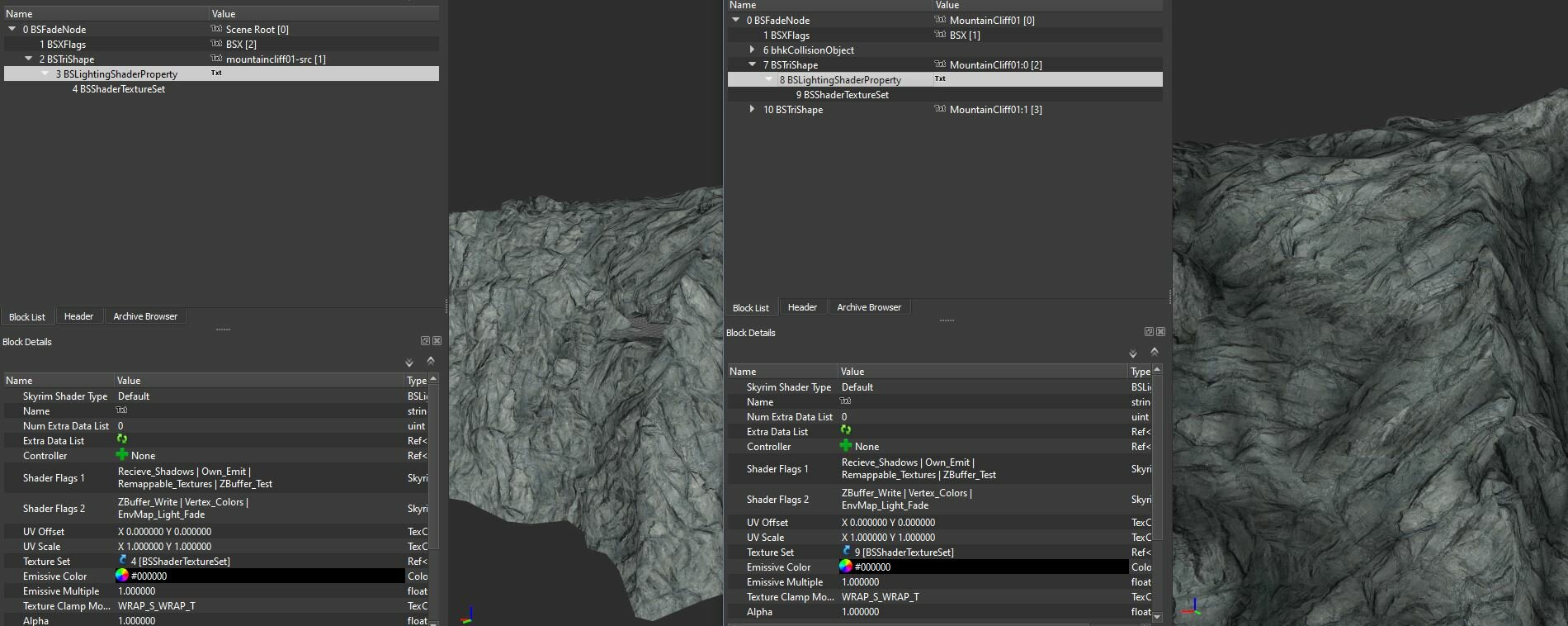Close the left window's Block Details panel
This screenshot has width=1568, height=626.
[437, 341]
